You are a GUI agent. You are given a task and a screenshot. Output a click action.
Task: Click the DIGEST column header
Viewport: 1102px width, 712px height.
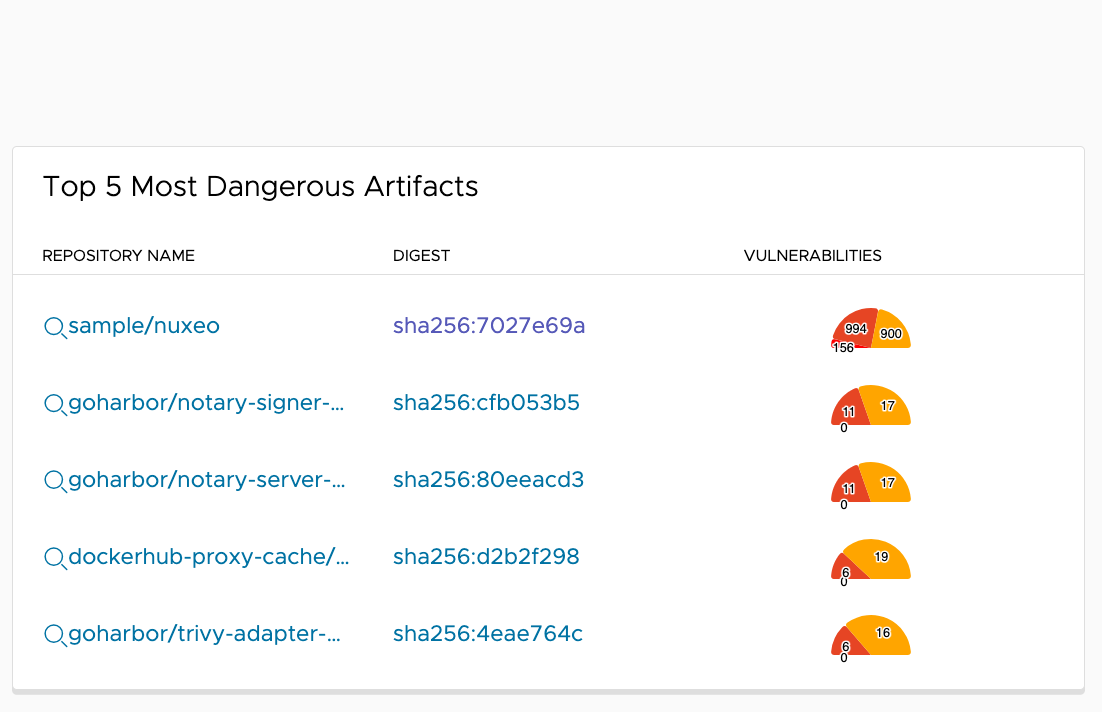click(421, 255)
